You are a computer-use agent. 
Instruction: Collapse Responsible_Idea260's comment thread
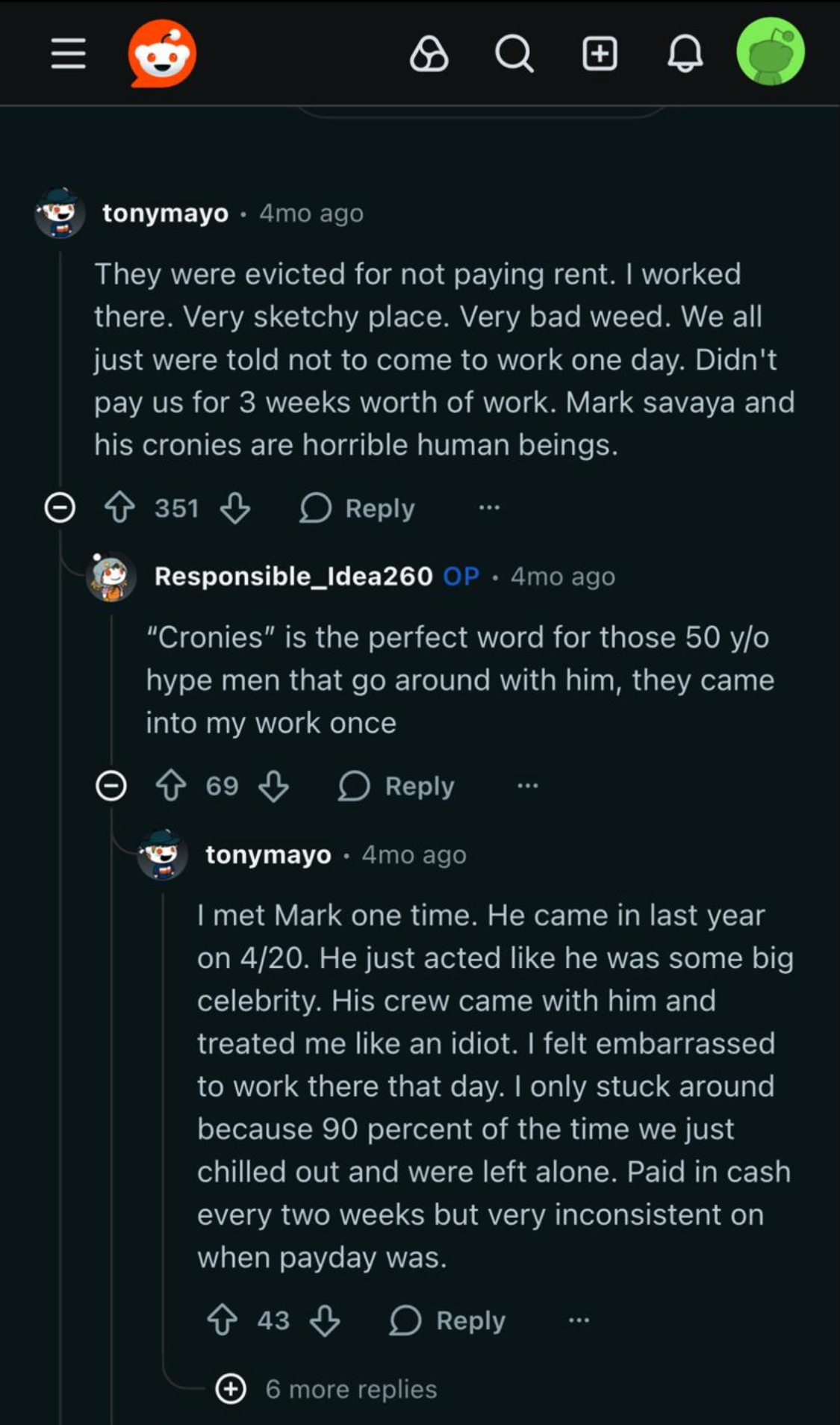[x=111, y=786]
